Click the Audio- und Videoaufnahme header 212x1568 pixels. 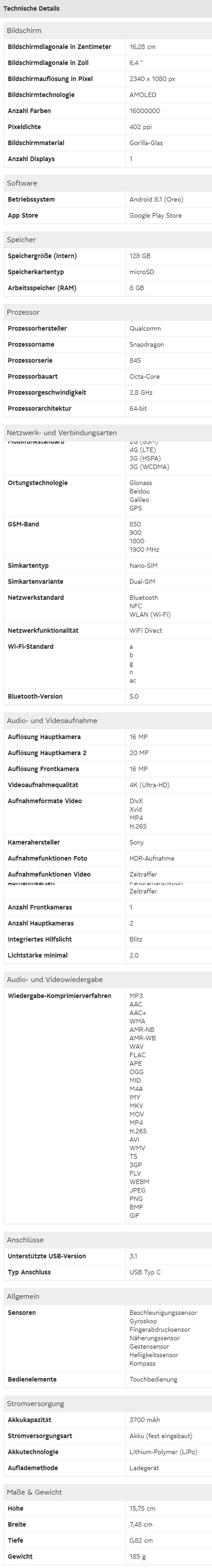pyautogui.click(x=107, y=721)
